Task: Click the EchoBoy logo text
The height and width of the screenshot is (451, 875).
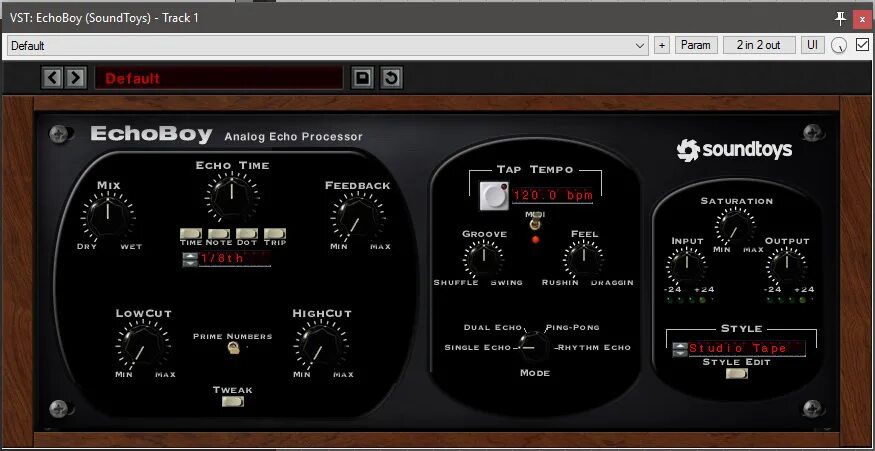Action: pos(151,135)
